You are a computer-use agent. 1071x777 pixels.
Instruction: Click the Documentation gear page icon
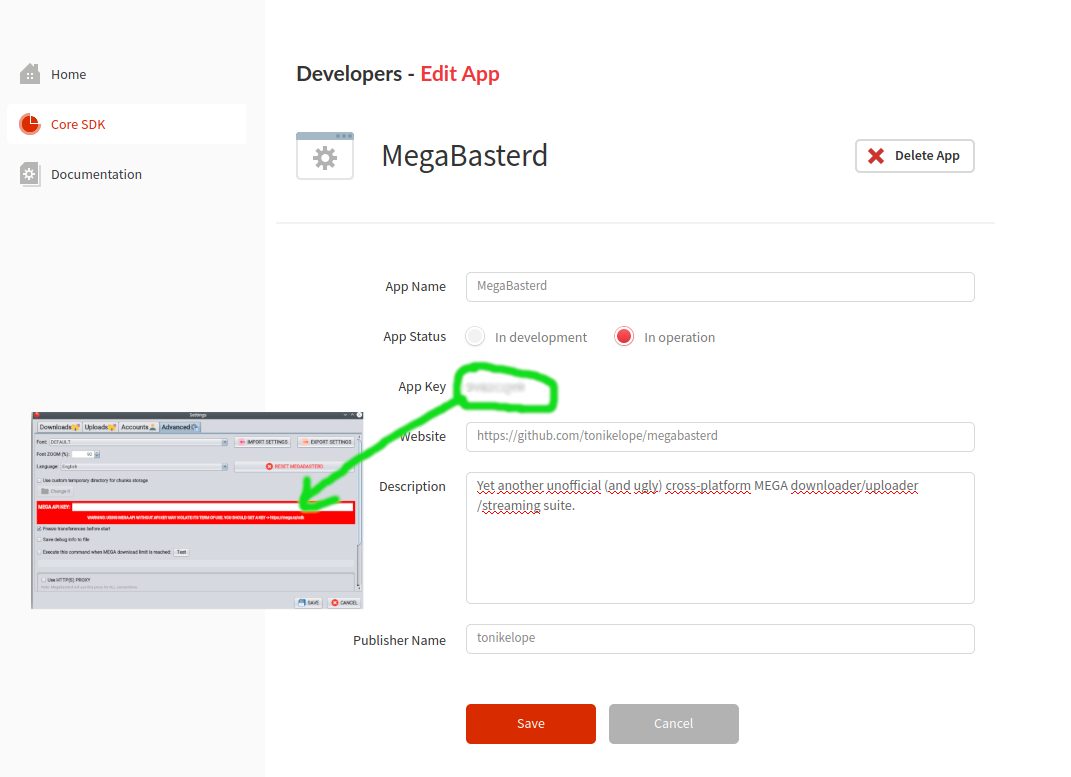coord(29,174)
